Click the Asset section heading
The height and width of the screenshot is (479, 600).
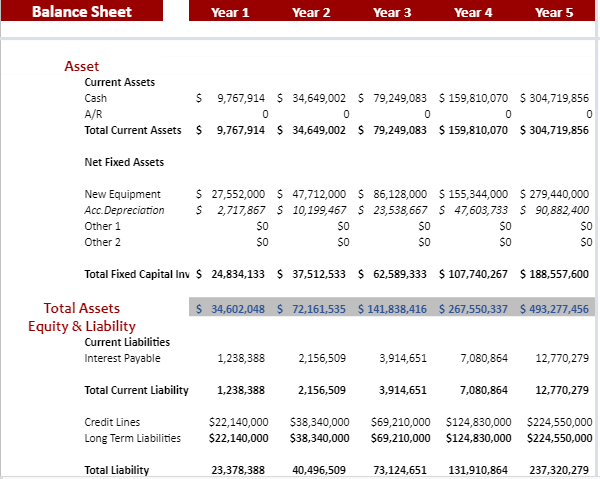(82, 66)
